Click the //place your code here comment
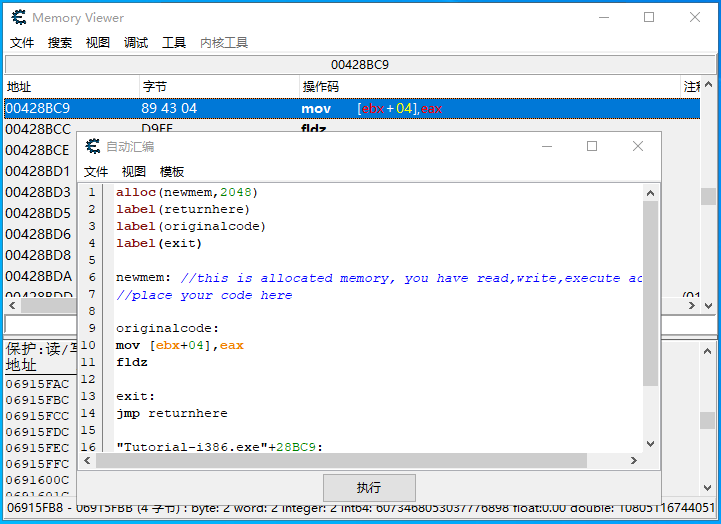This screenshot has width=721, height=524. [x=204, y=295]
